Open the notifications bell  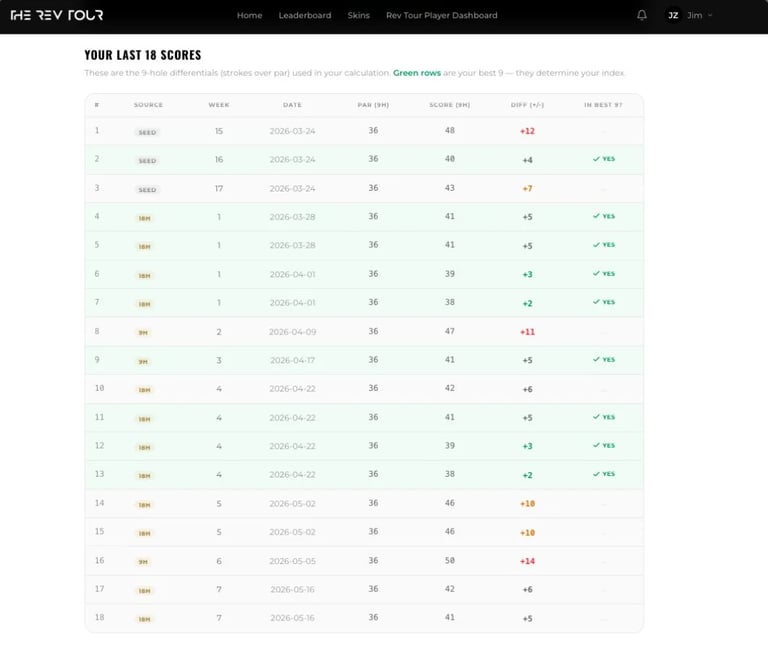pyautogui.click(x=642, y=15)
